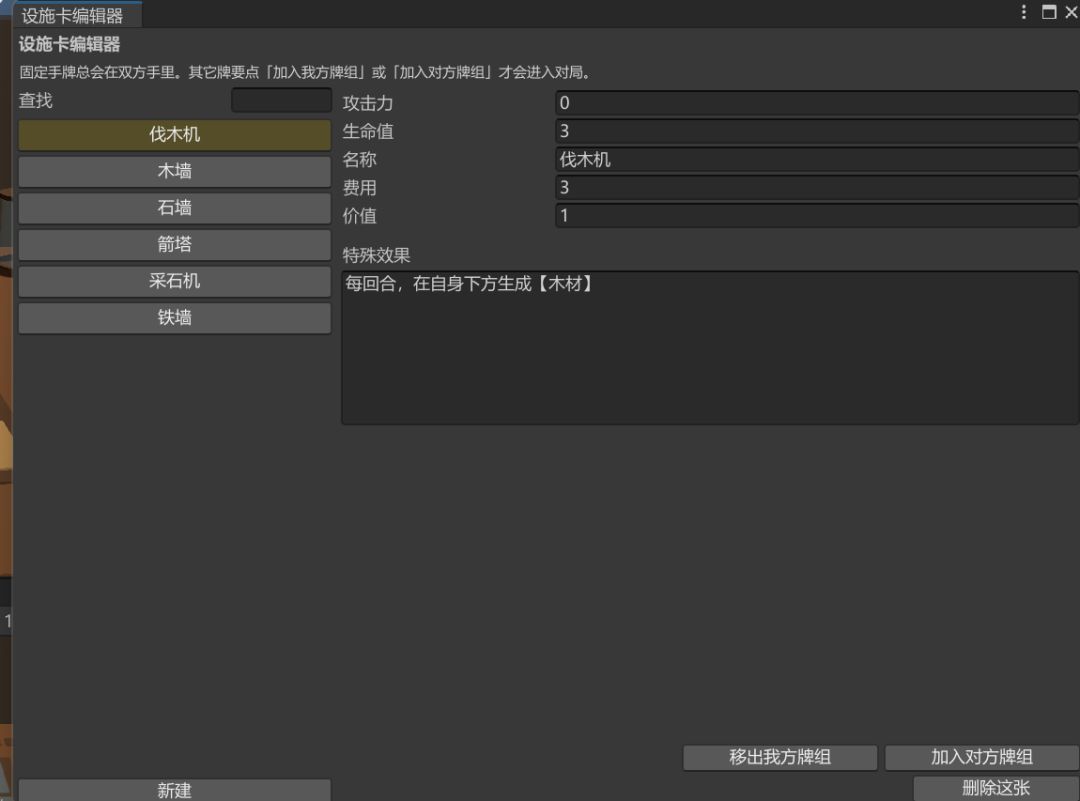1080x801 pixels.
Task: Click the 查找 label
Action: [x=36, y=101]
